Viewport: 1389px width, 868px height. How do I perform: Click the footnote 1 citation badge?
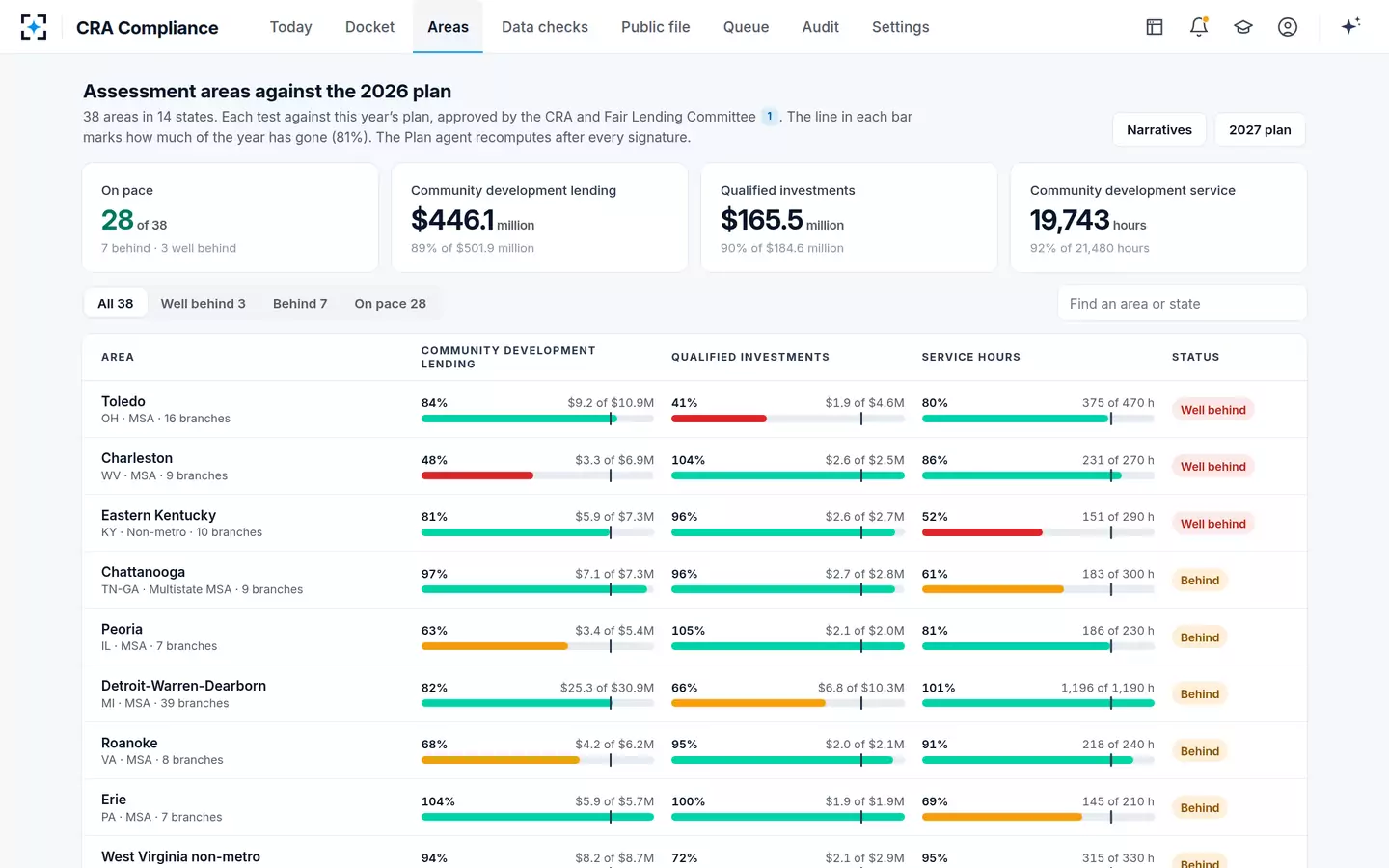point(770,117)
